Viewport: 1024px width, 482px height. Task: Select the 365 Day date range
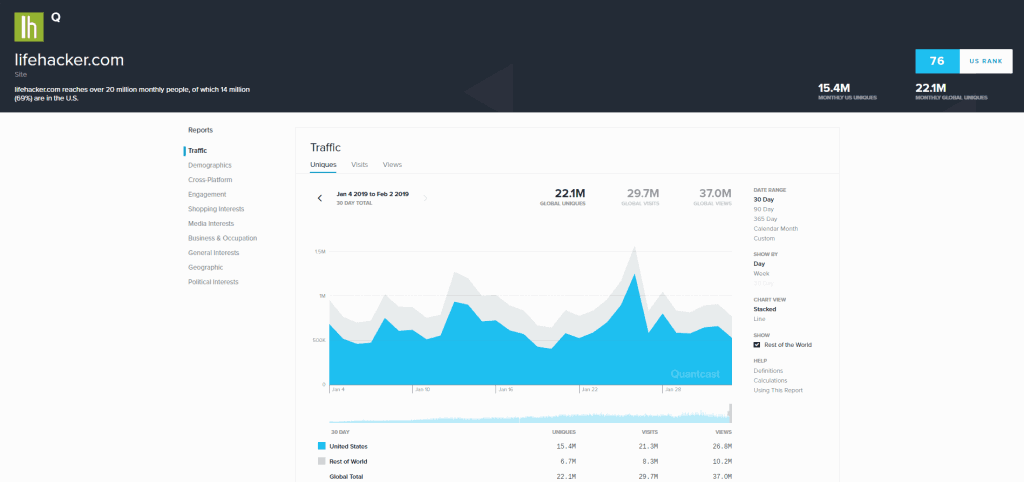click(x=765, y=219)
